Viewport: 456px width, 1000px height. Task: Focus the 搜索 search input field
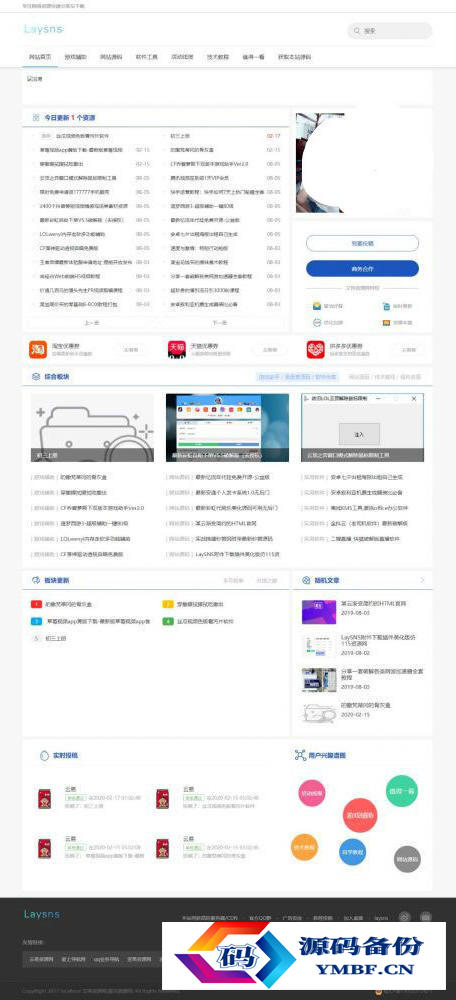(390, 31)
